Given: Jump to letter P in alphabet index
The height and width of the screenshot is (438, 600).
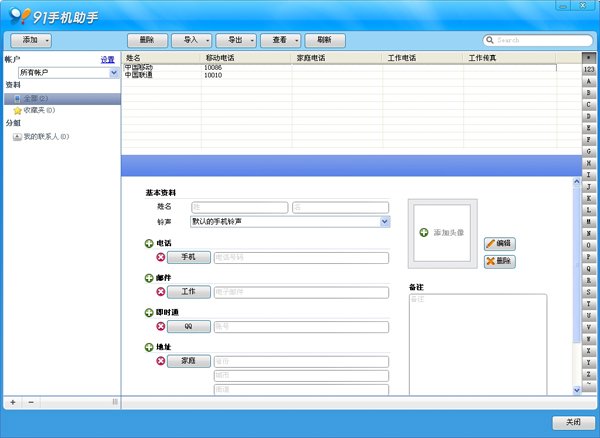Looking at the screenshot, I should pos(589,257).
